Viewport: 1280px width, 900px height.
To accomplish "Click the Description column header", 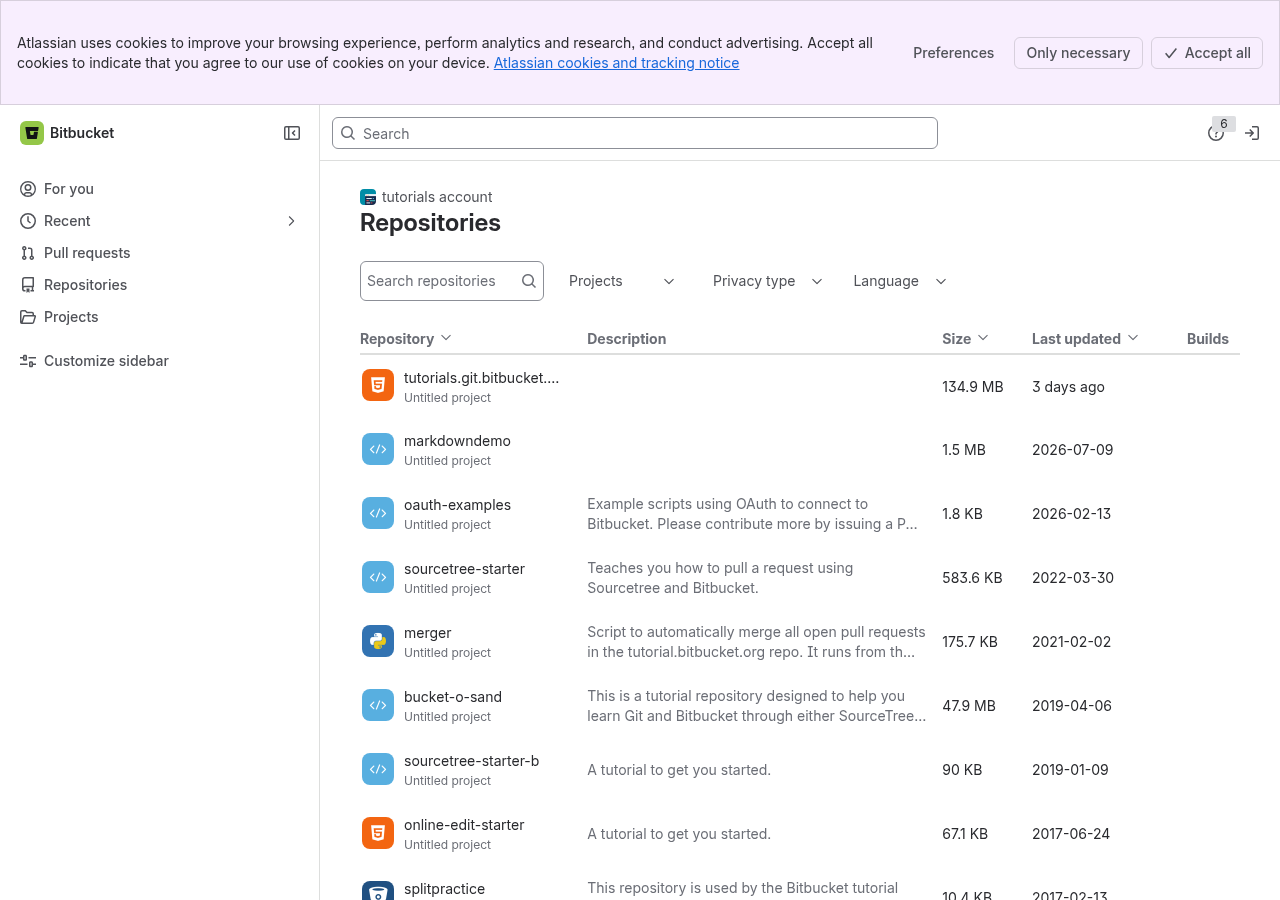I will [626, 339].
